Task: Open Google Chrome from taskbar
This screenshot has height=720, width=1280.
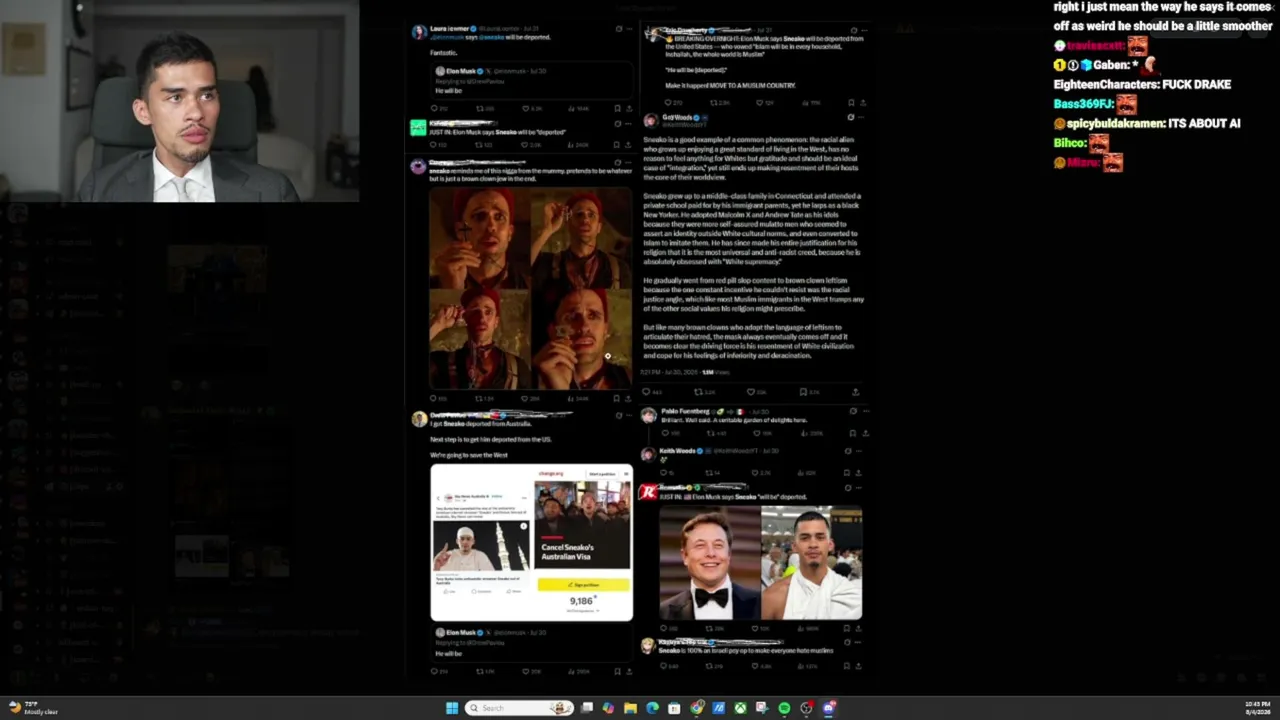Action: point(696,708)
